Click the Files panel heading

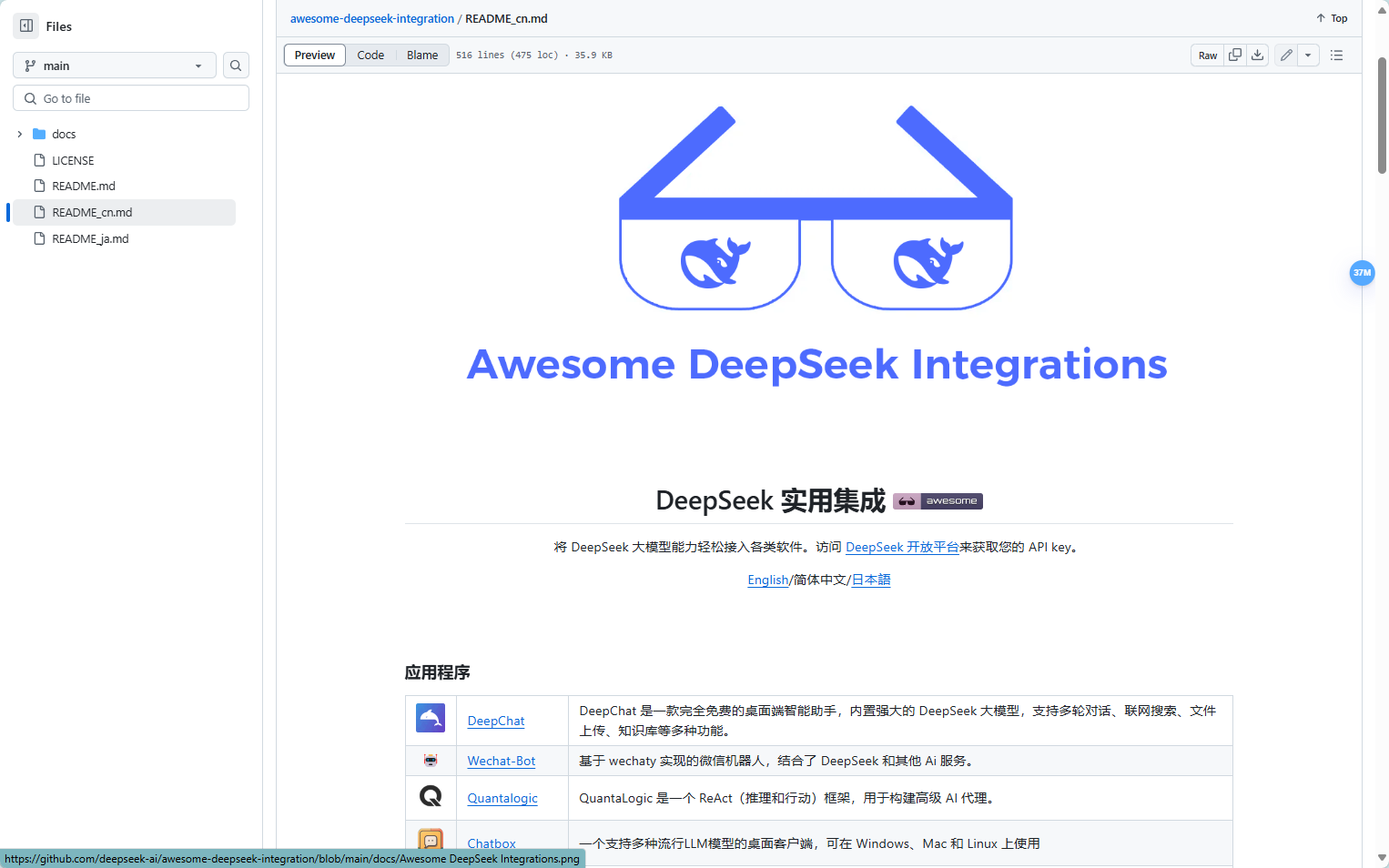click(x=59, y=26)
